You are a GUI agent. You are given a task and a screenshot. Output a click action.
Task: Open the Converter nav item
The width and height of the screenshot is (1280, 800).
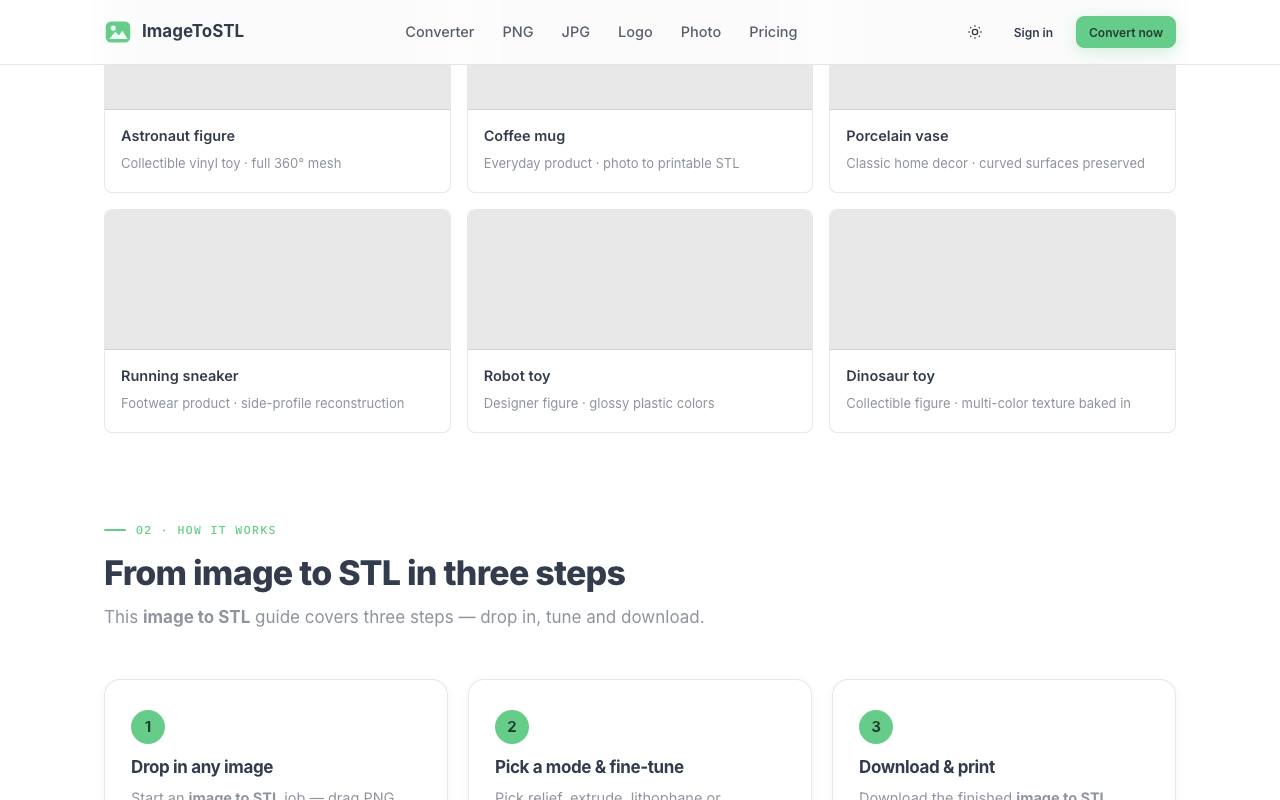pos(440,32)
